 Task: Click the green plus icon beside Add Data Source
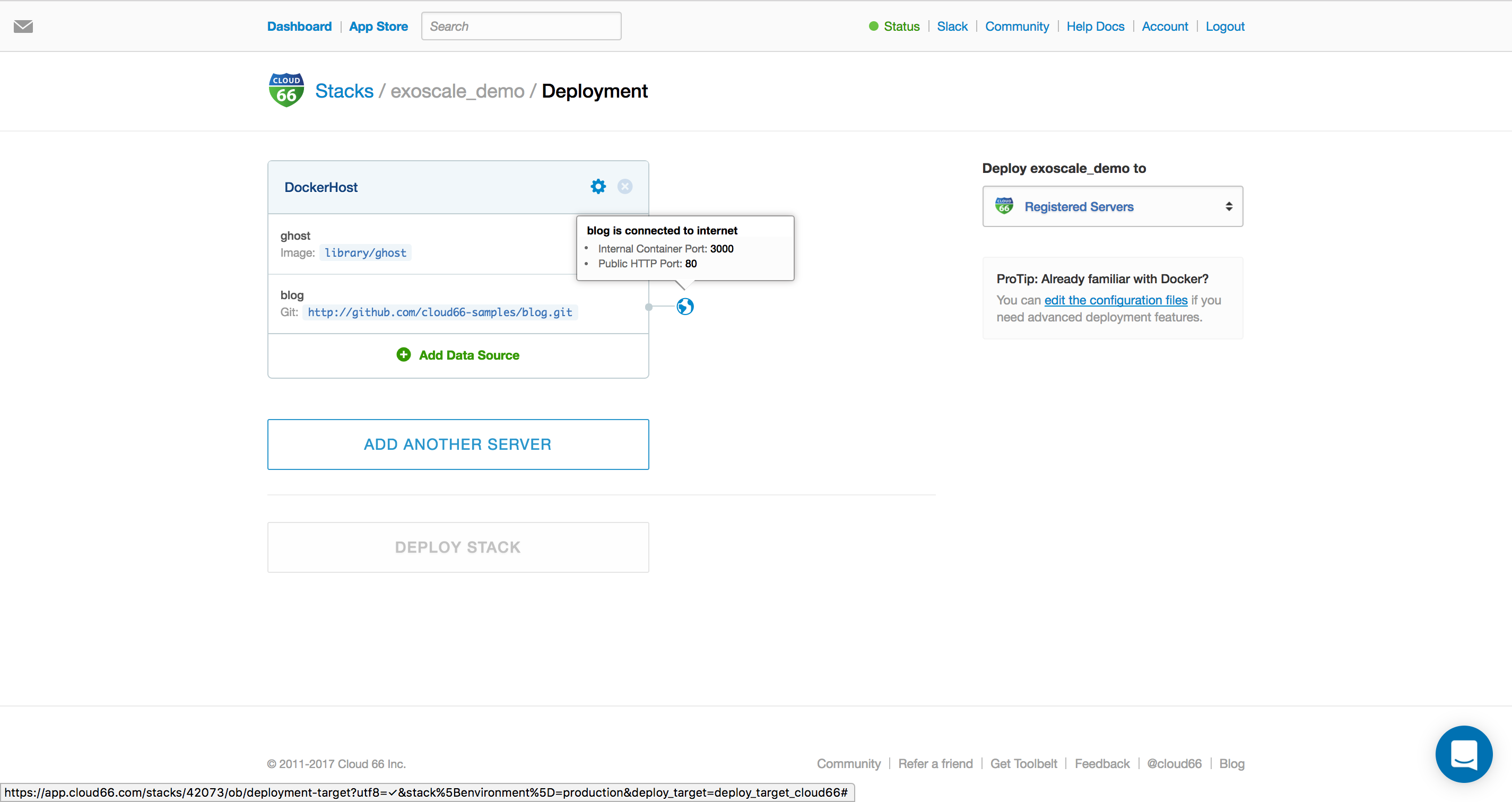coord(403,354)
